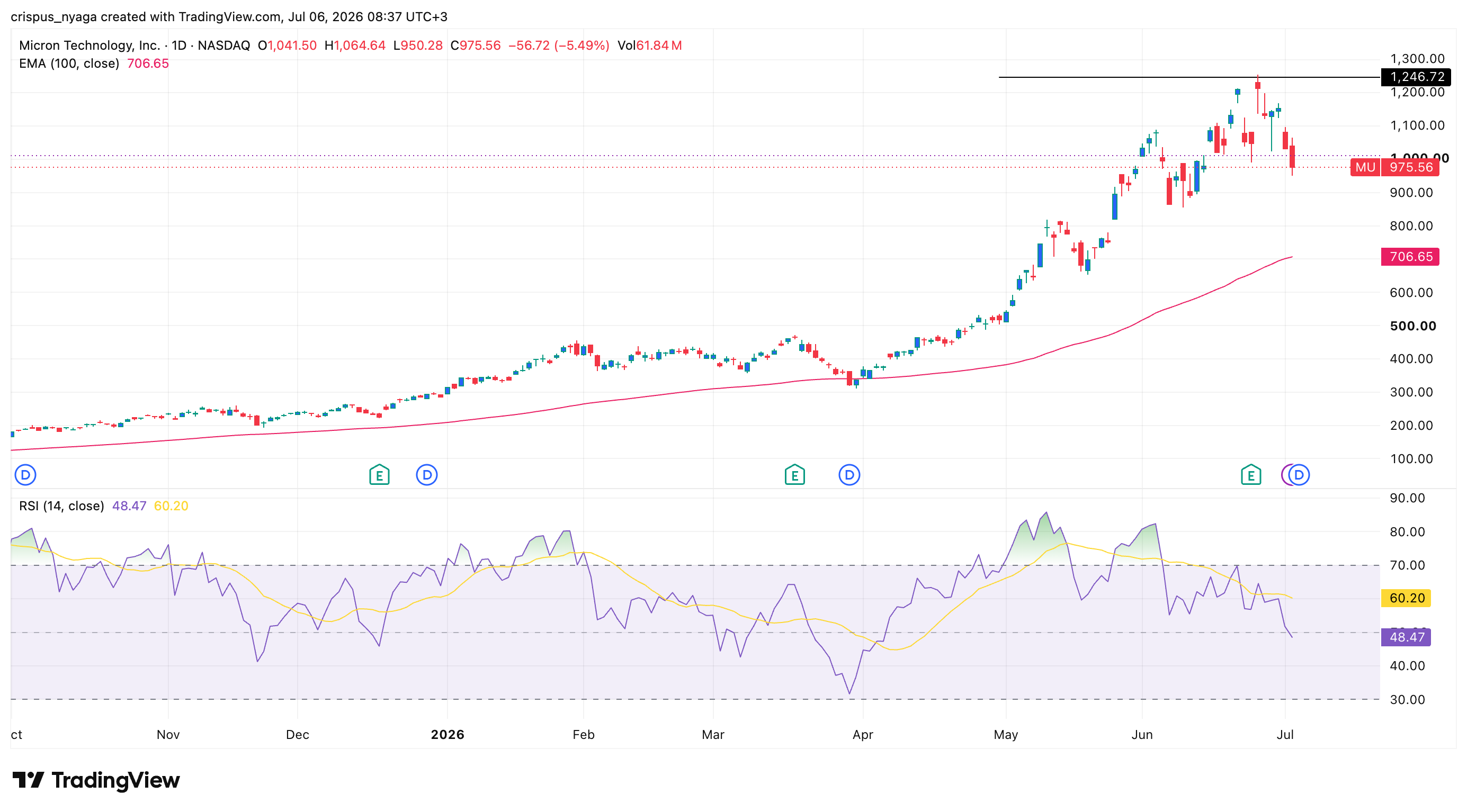Screen dimensions: 1467x812
Task: Click the EMA (100, close) indicator legend
Action: [x=69, y=64]
